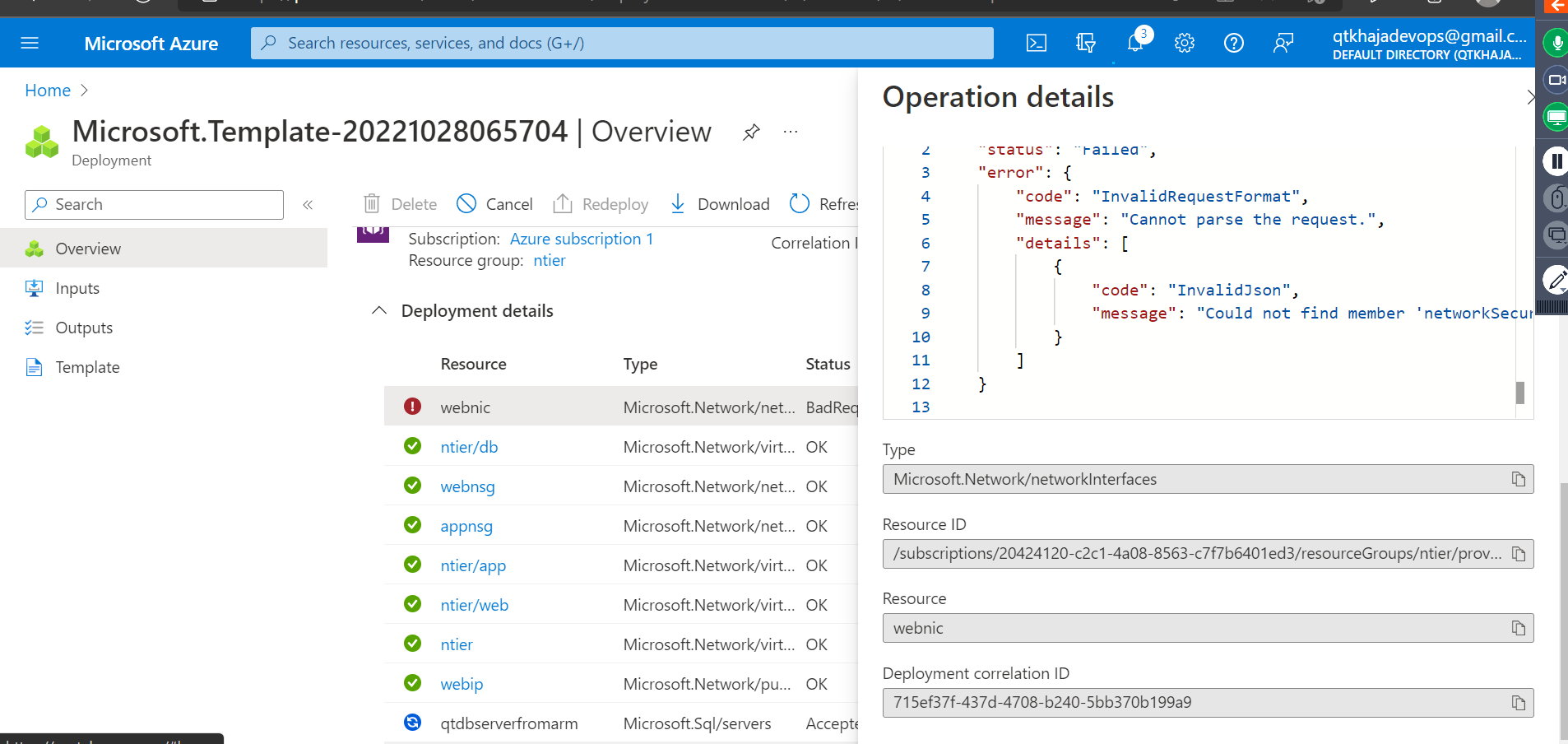This screenshot has width=1568, height=744.
Task: Click the Delete toolbar button
Action: pos(400,204)
